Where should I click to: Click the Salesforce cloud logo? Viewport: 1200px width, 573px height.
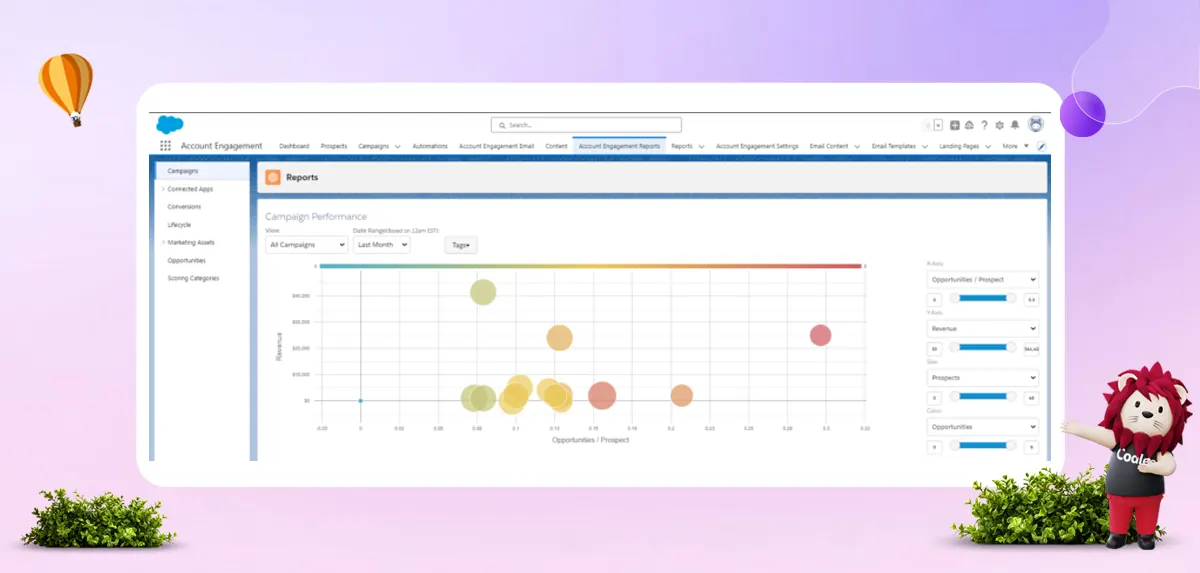[x=170, y=125]
